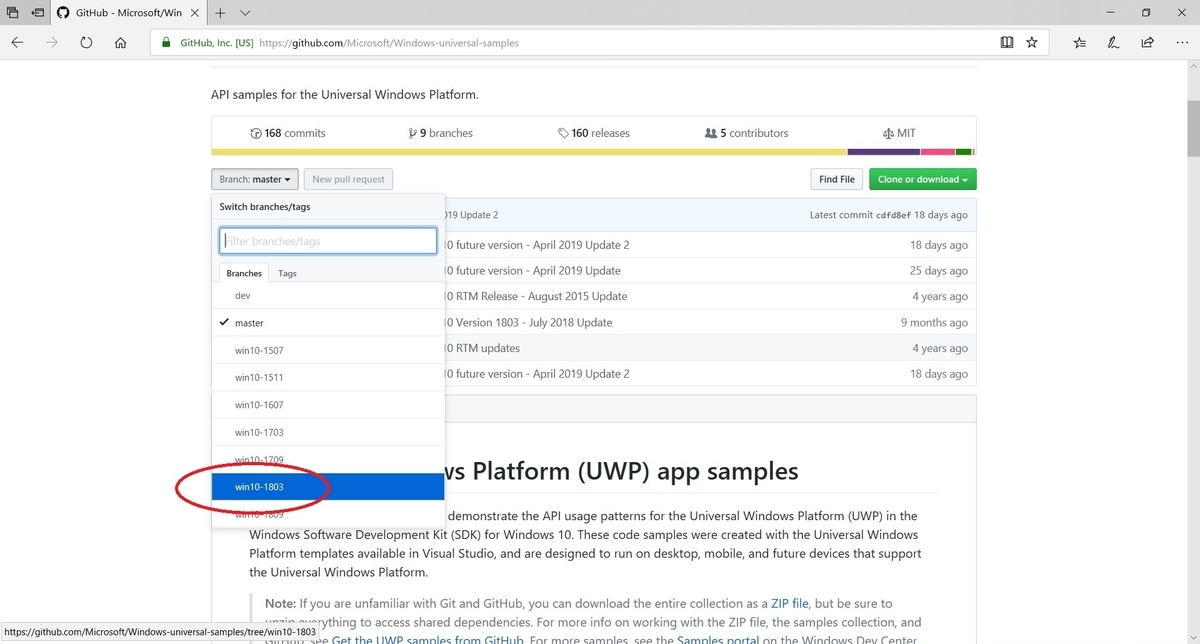Image resolution: width=1200 pixels, height=644 pixels.
Task: Open the Edge reading view icon
Action: [1007, 43]
